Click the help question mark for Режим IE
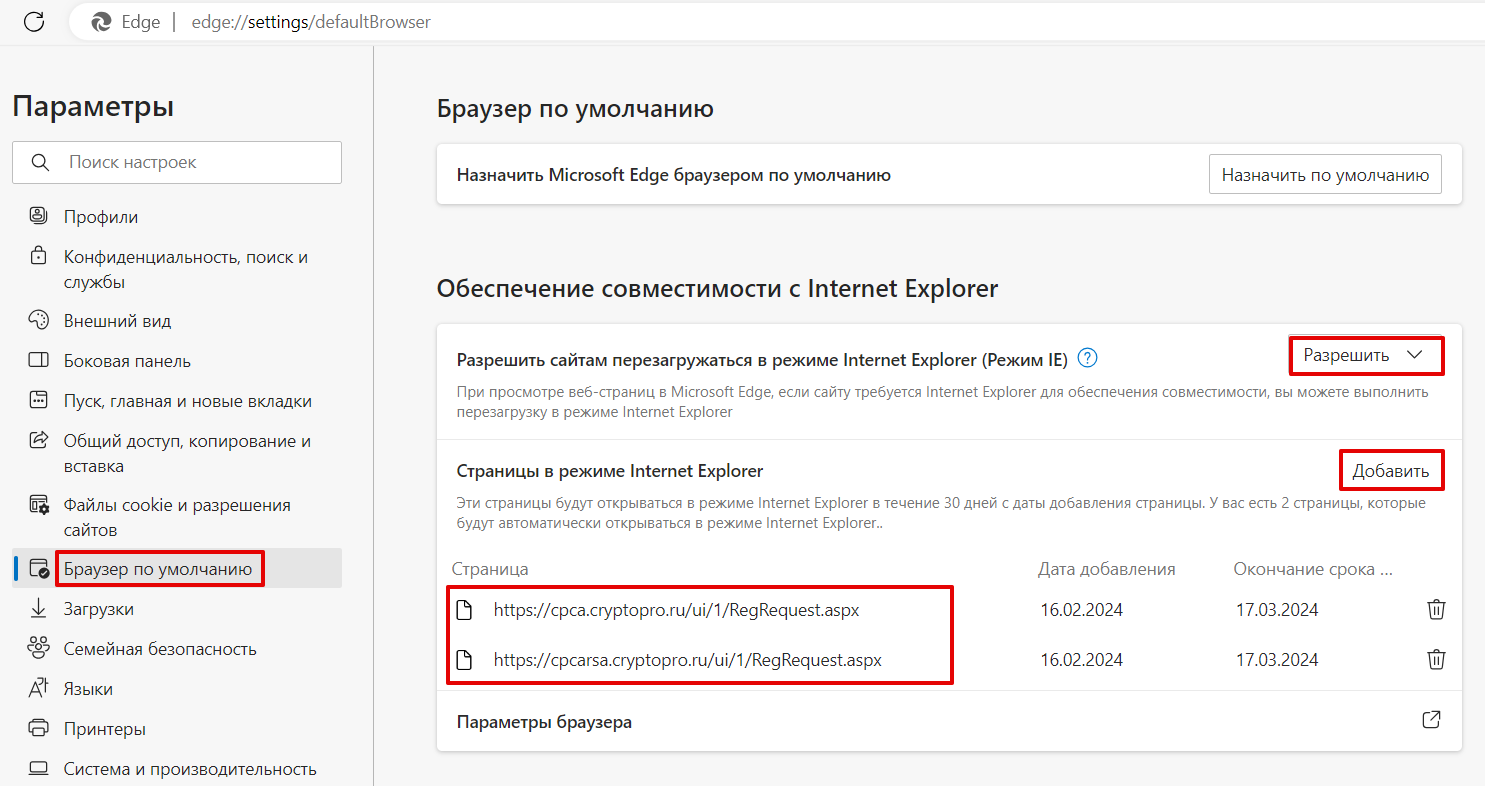Viewport: 1485px width, 786px height. click(1088, 358)
